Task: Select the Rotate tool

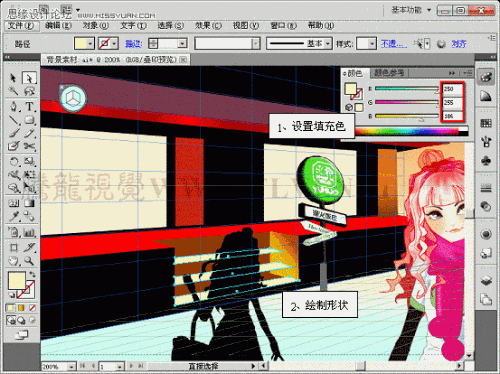Action: click(13, 162)
